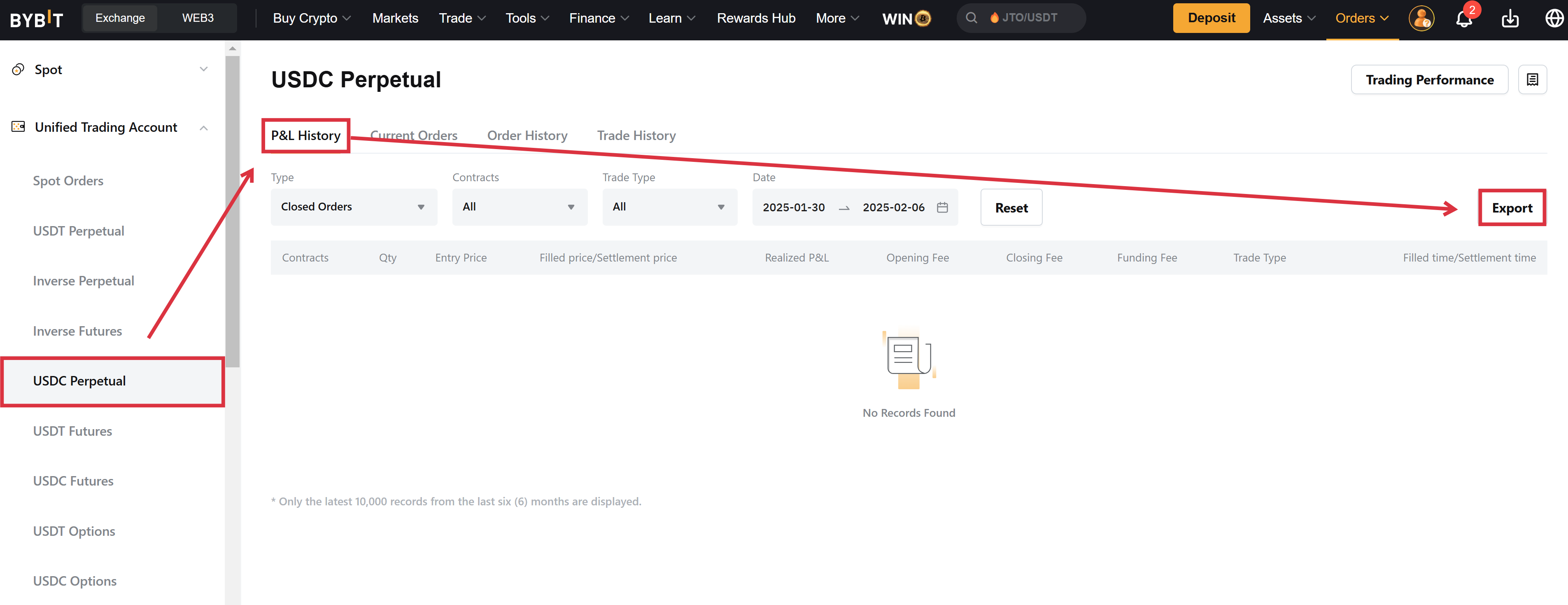Image resolution: width=1568 pixels, height=605 pixels.
Task: Click the JTO/USDT search field
Action: tap(1021, 18)
